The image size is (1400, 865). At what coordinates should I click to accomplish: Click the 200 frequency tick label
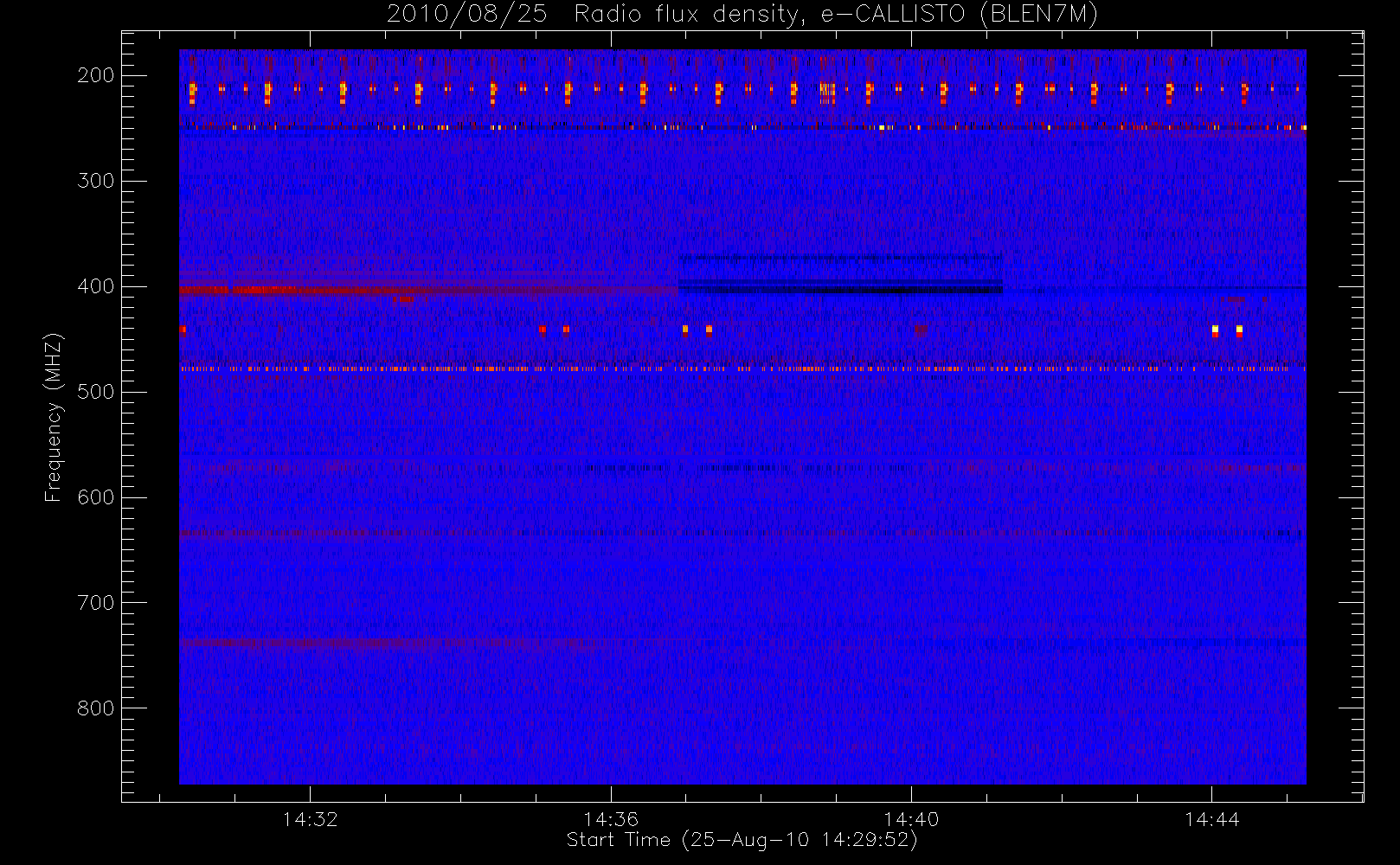[x=95, y=75]
